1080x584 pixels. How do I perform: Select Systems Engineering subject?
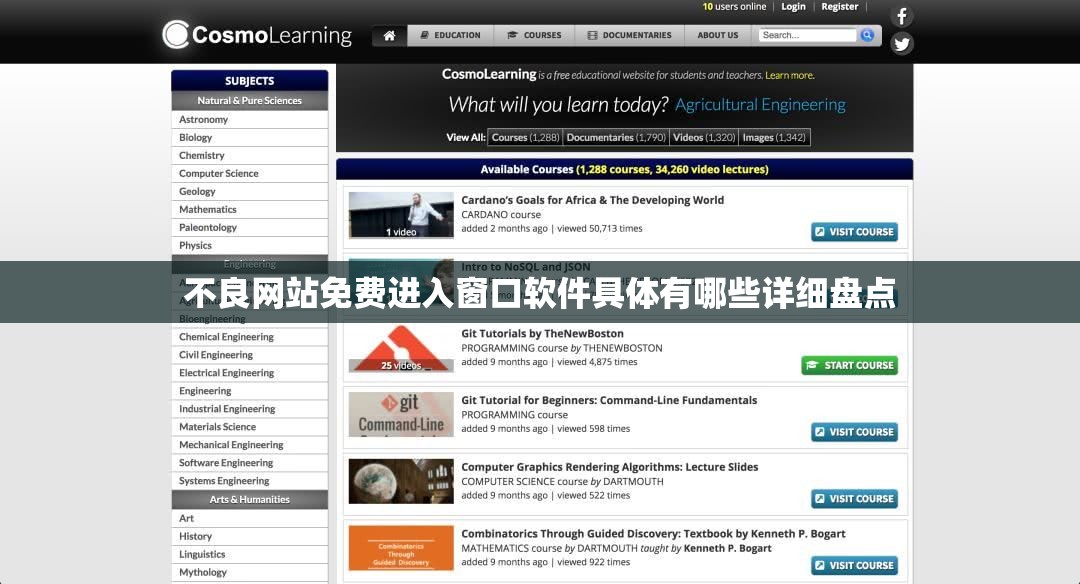(249, 481)
